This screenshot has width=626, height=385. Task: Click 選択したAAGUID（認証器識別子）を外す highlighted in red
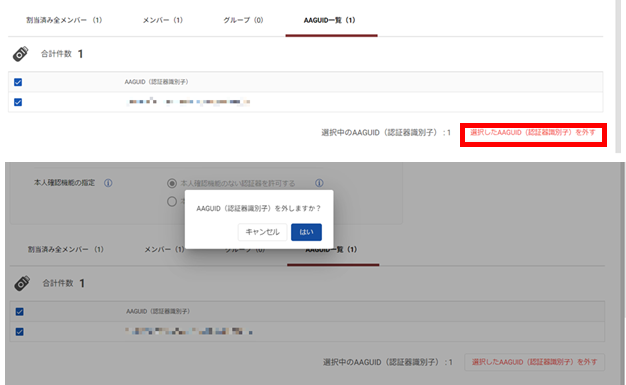point(533,133)
